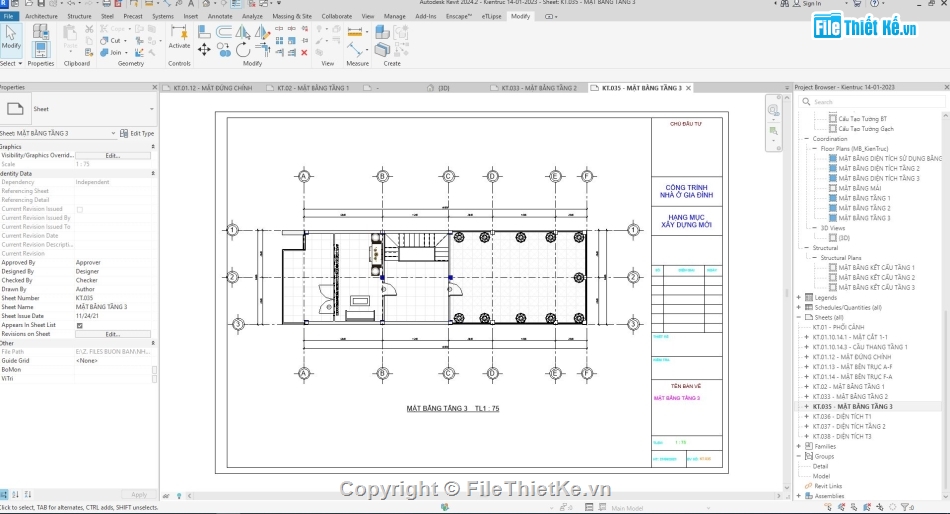Click the Create Assembly icon
This screenshot has height=514, width=950.
[382, 32]
